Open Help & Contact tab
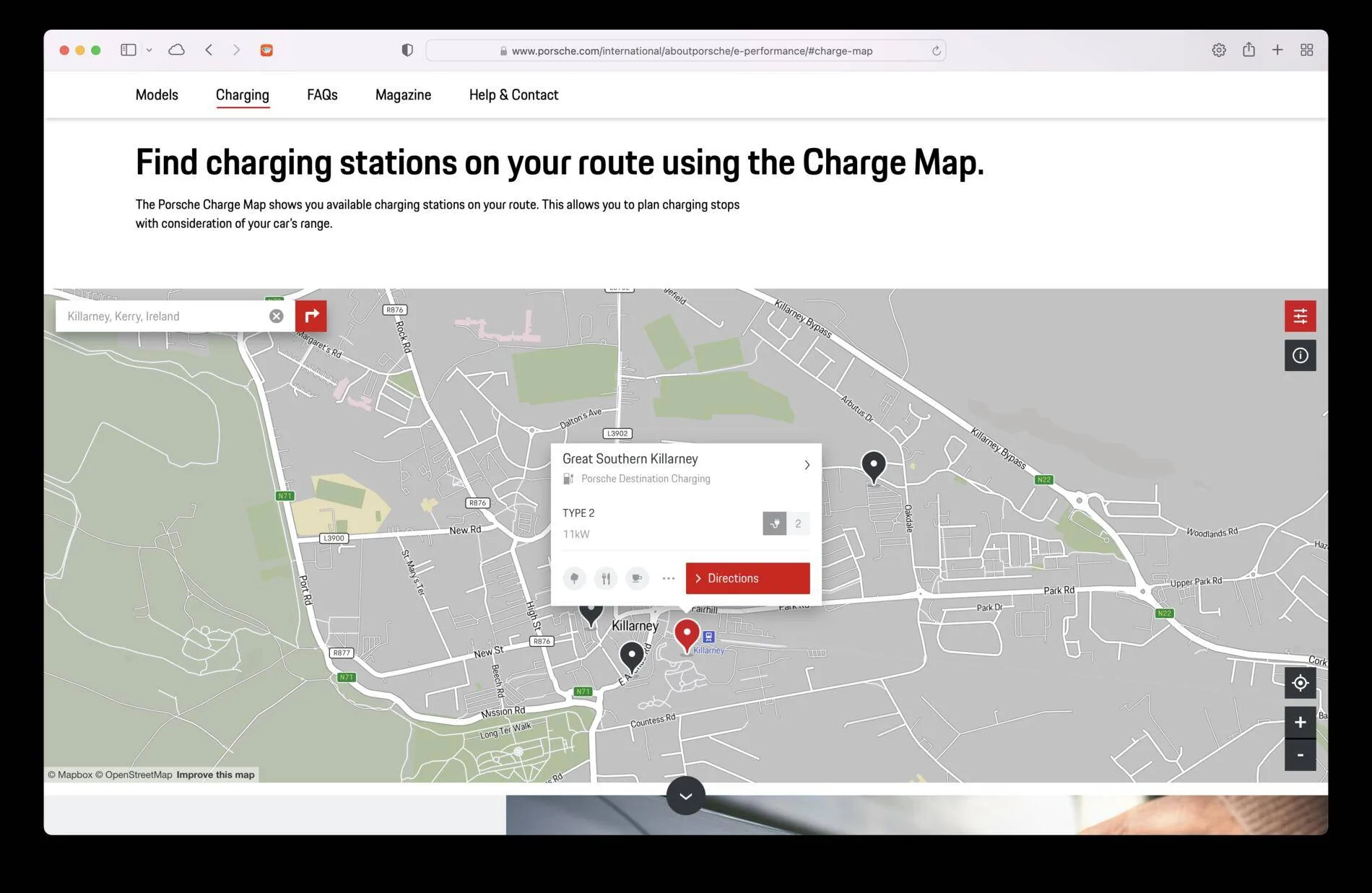Screen dimensions: 1372x893 [x=513, y=95]
